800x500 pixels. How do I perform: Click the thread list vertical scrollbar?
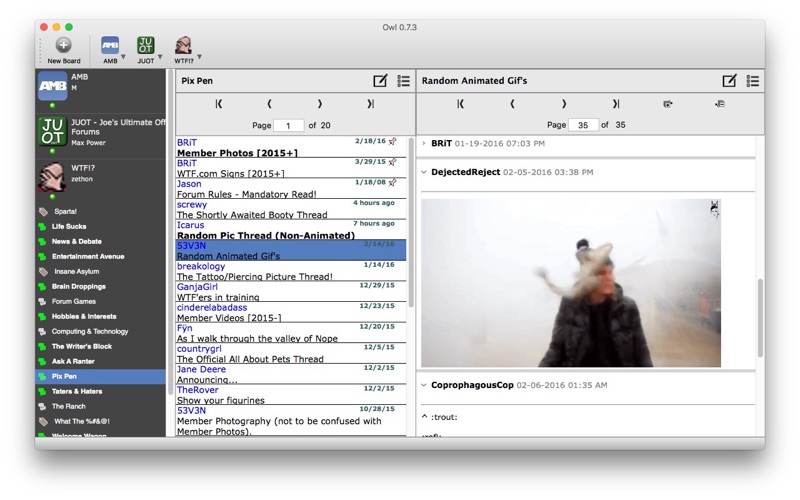(411, 222)
